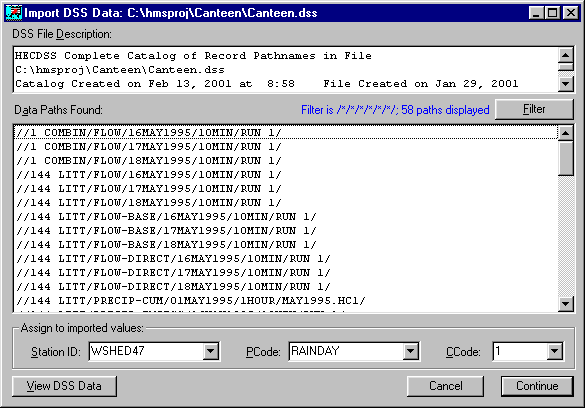Select path 1 COMBIN/FLOW/18MAY1995/10MIN/RUN 1
The image size is (585, 408).
(286, 161)
